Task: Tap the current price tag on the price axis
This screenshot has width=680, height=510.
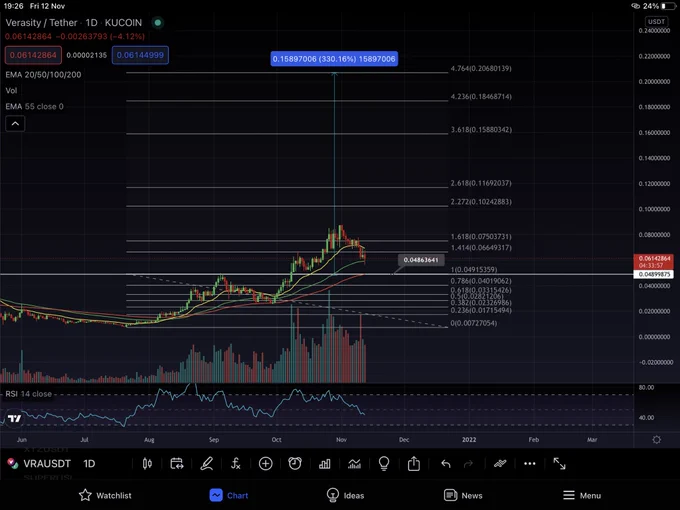Action: pyautogui.click(x=654, y=262)
